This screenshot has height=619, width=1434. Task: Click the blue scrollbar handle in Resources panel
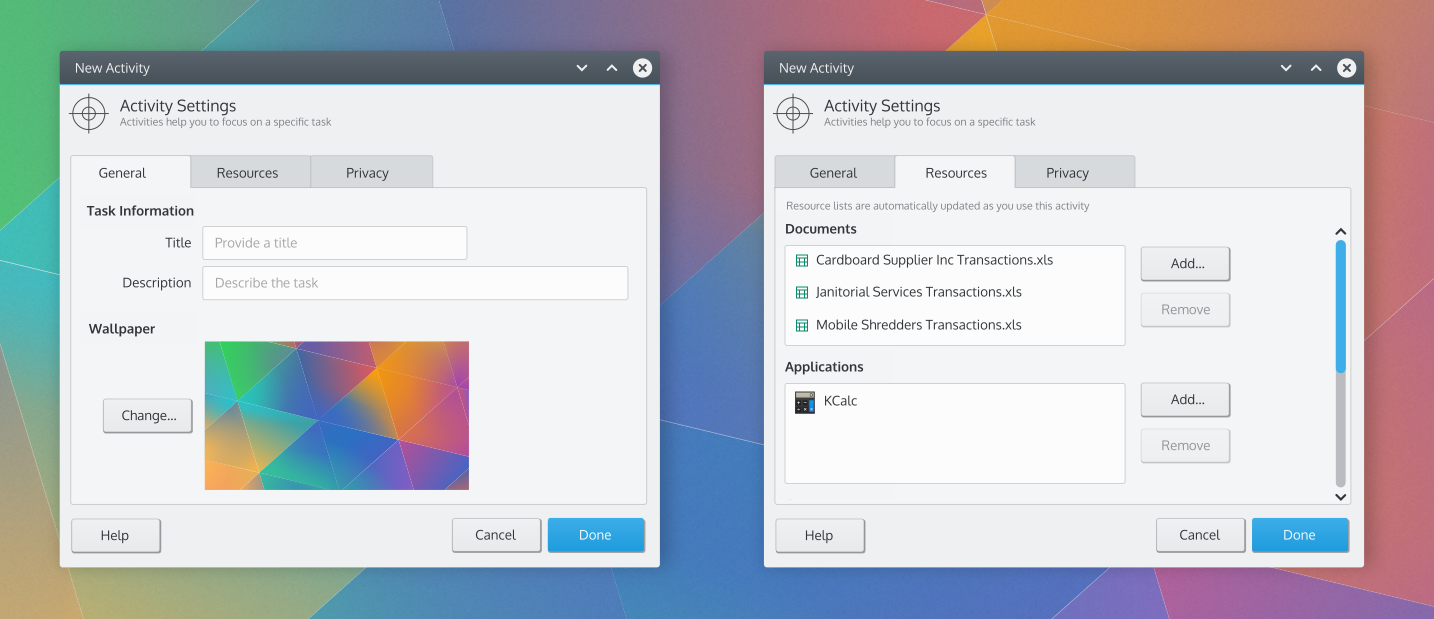coord(1341,305)
